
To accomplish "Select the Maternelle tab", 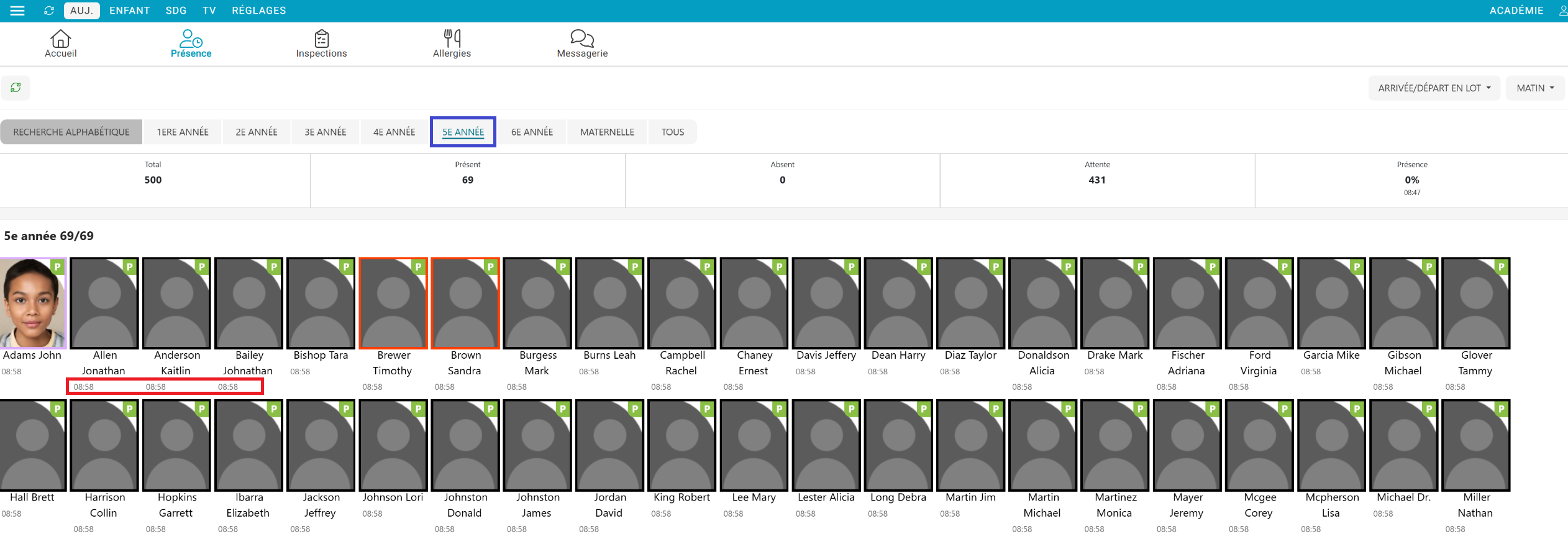I will [x=607, y=132].
